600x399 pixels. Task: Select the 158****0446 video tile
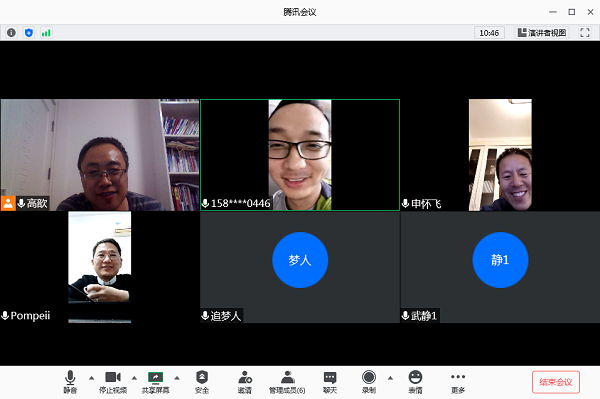300,155
